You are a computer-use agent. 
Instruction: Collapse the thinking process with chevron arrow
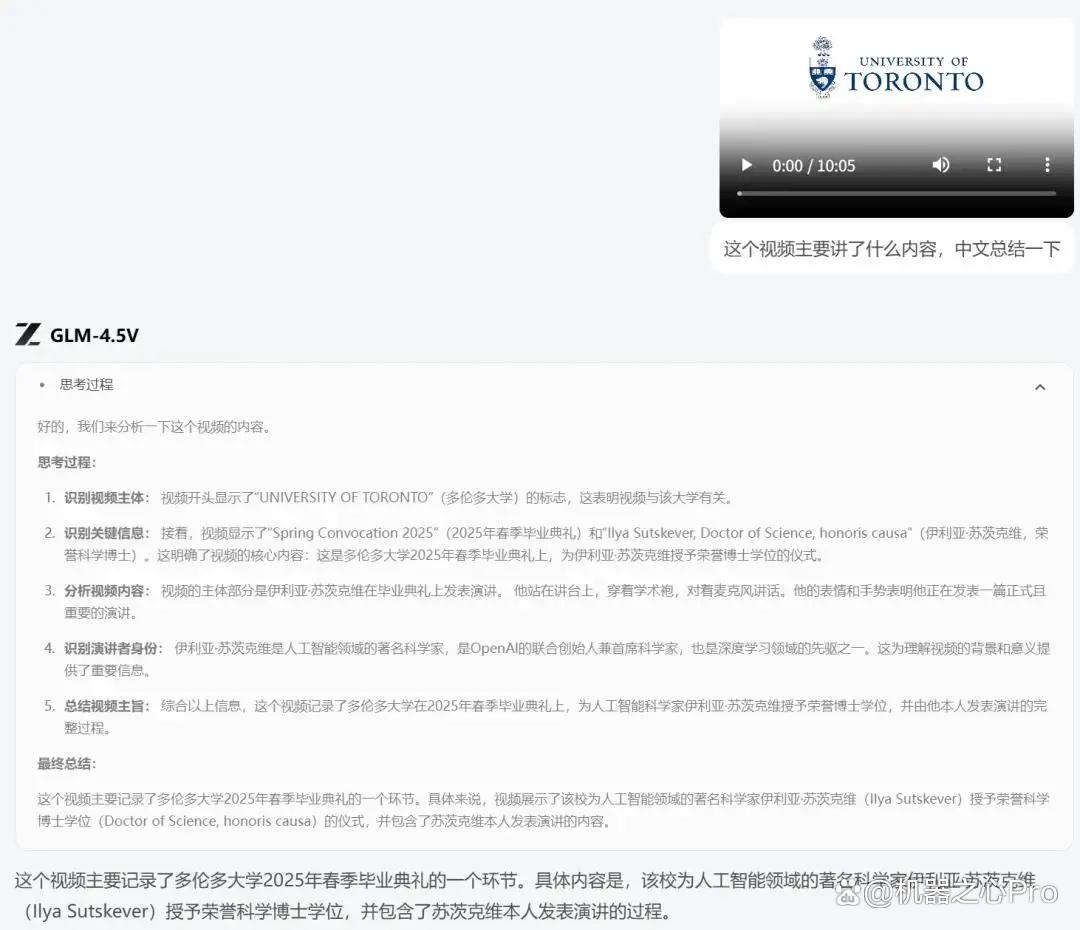(x=1040, y=387)
